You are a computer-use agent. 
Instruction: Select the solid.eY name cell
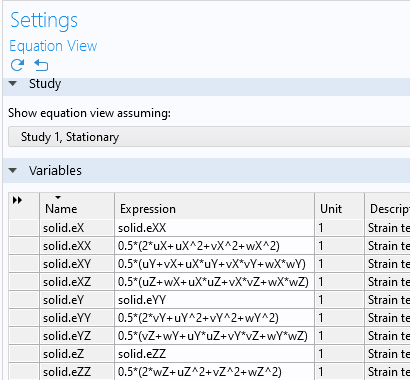click(77, 300)
